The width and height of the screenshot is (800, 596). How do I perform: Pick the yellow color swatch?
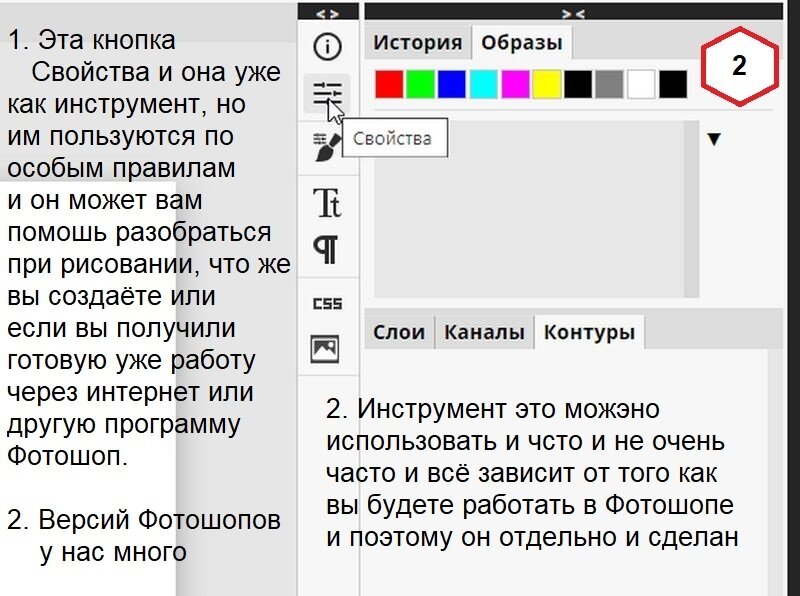(546, 84)
